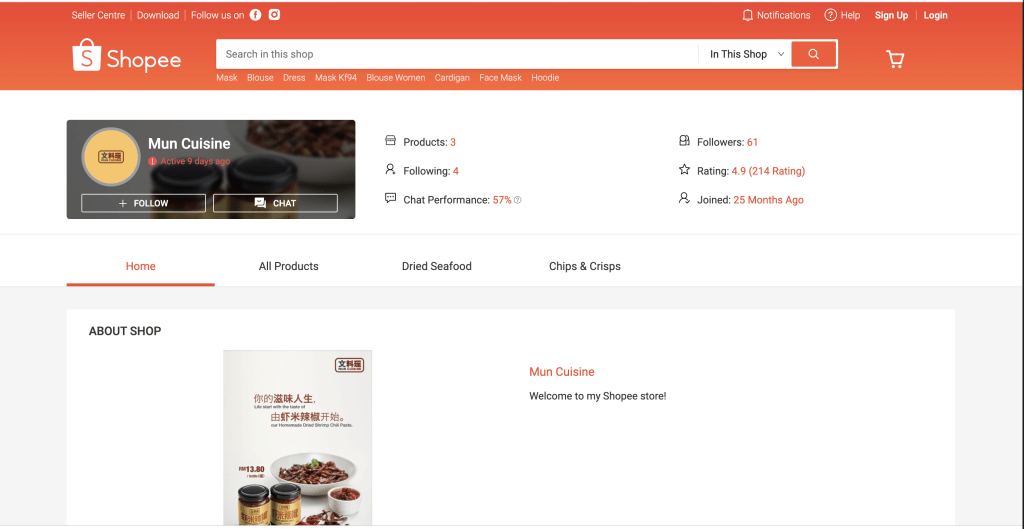The image size is (1024, 529).
Task: Click the Mun Cuisine shop name in banner
Action: click(189, 144)
